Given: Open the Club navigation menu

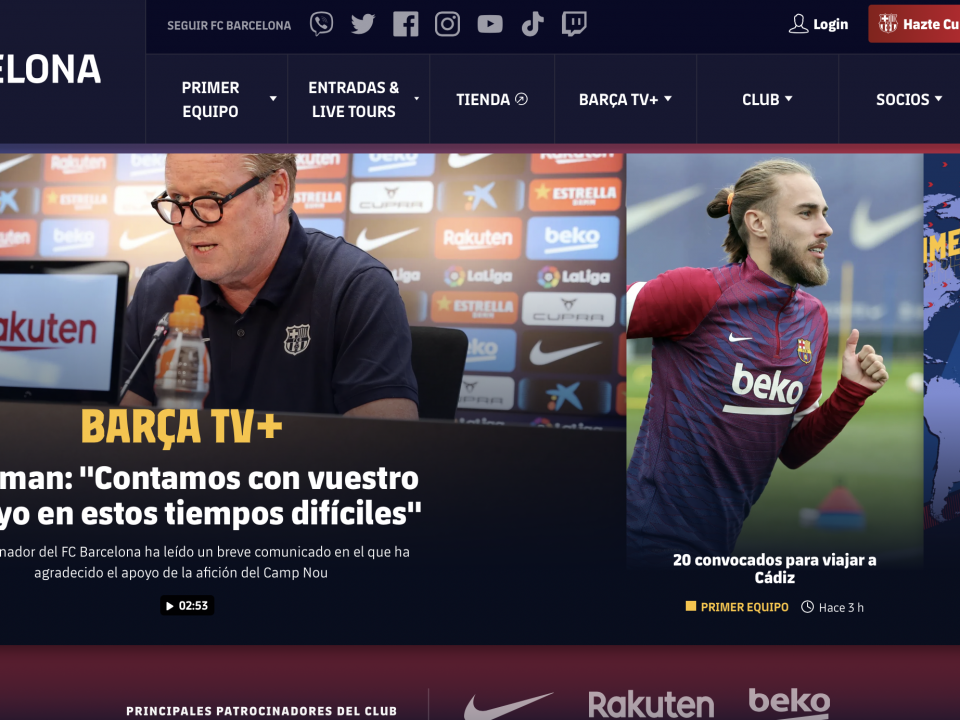Looking at the screenshot, I should (767, 99).
